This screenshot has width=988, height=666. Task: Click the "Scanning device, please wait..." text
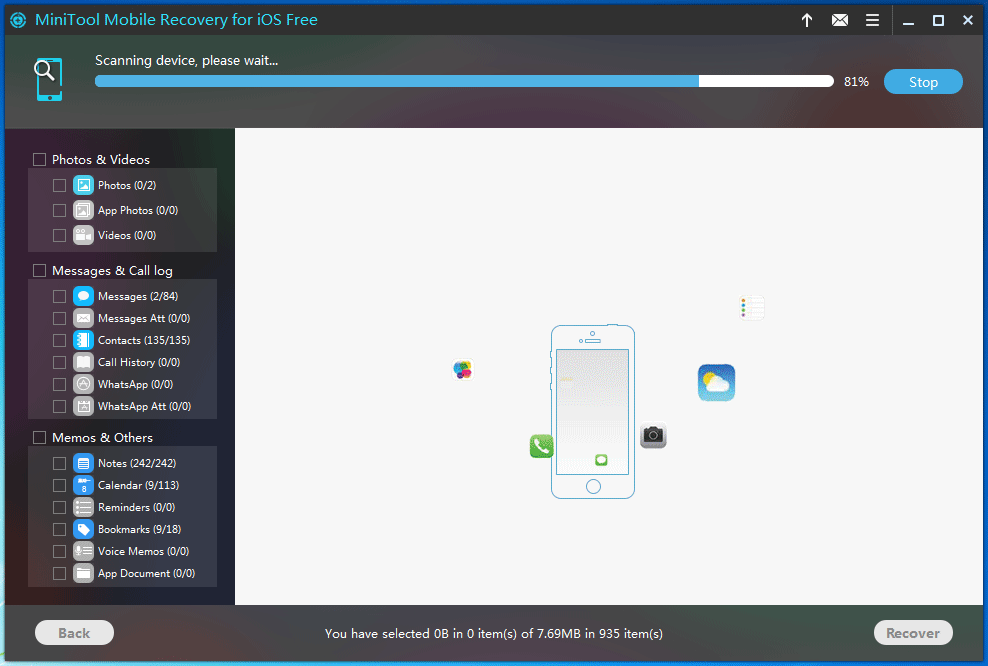pos(187,60)
